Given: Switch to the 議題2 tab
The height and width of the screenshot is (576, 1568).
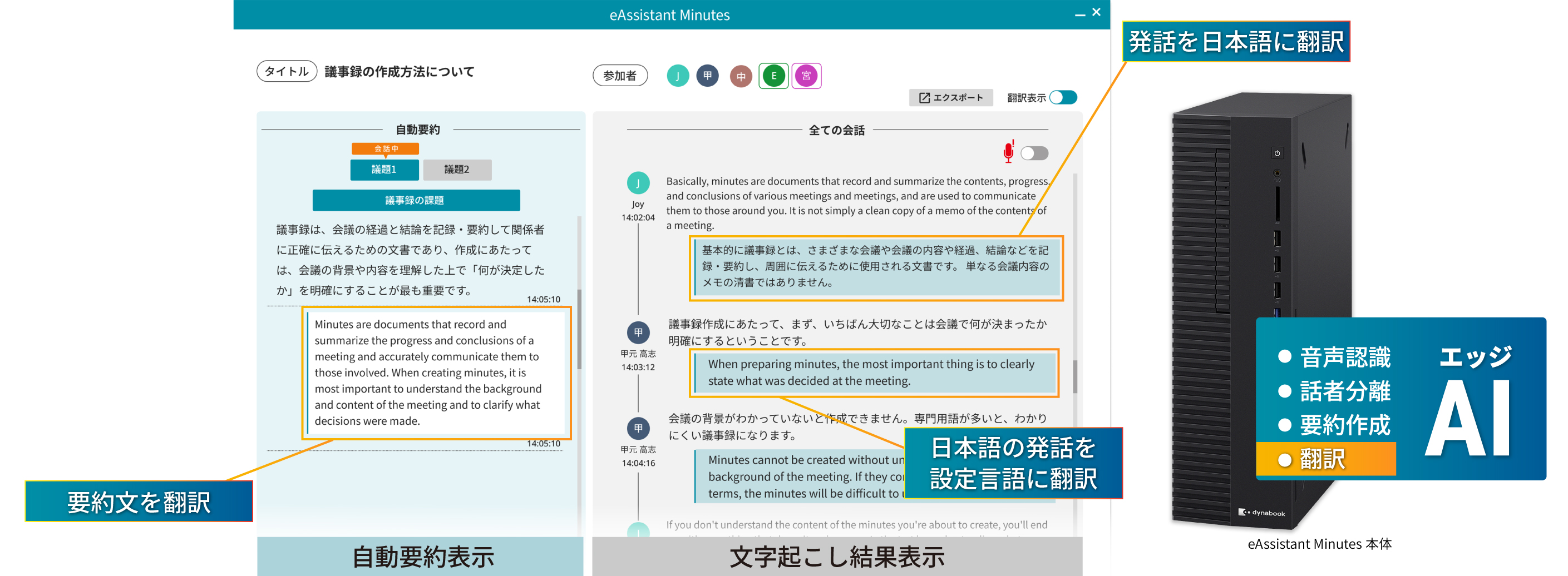Looking at the screenshot, I should pos(456,170).
